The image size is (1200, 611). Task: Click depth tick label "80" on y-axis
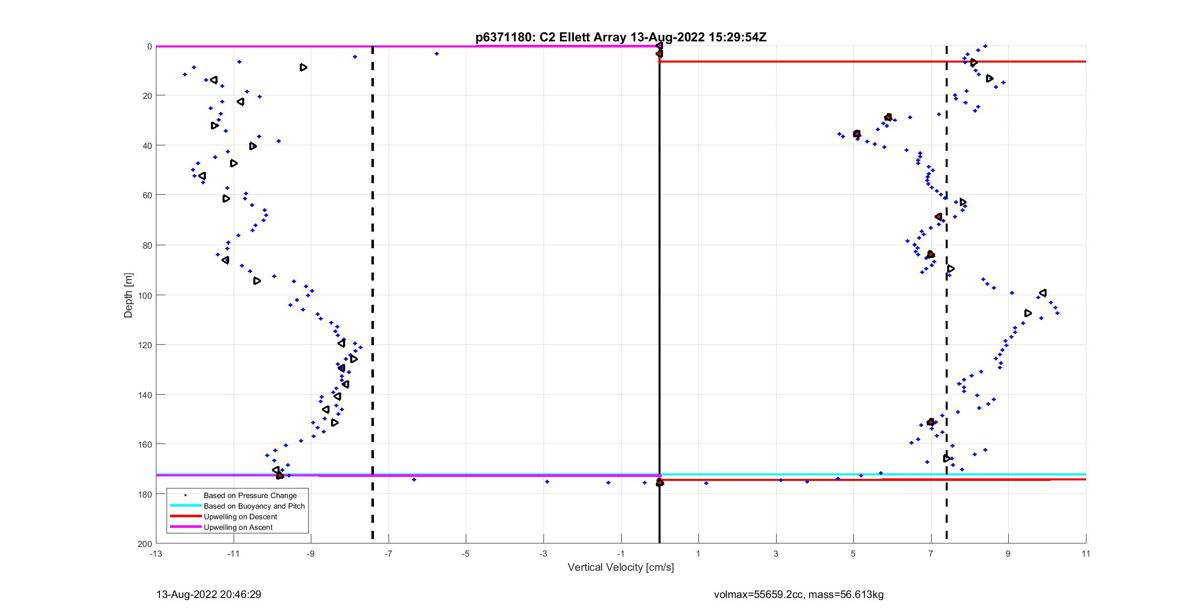146,245
